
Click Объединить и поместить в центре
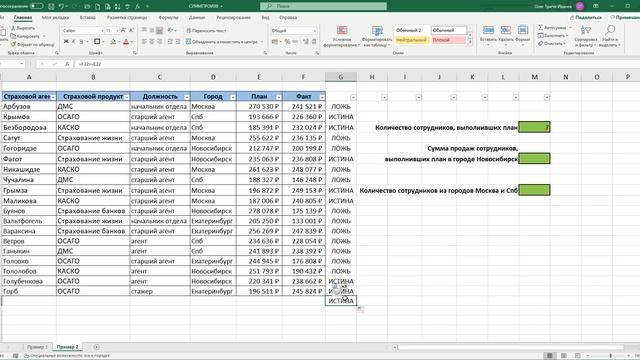tap(224, 42)
